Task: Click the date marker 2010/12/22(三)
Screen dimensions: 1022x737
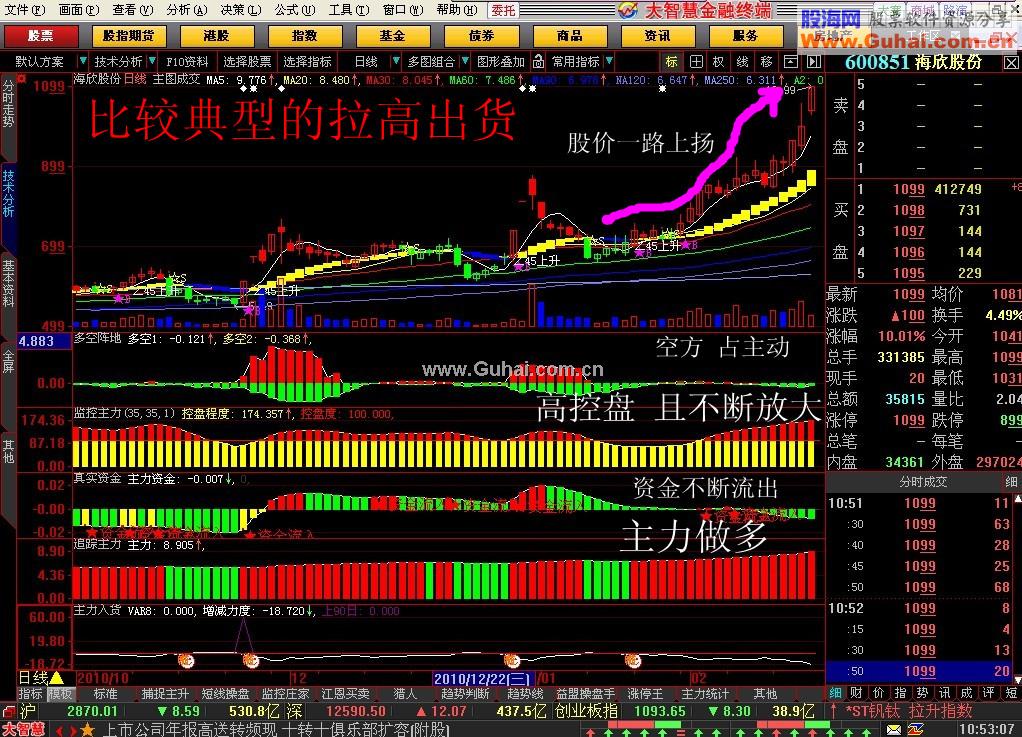Action: click(x=483, y=679)
